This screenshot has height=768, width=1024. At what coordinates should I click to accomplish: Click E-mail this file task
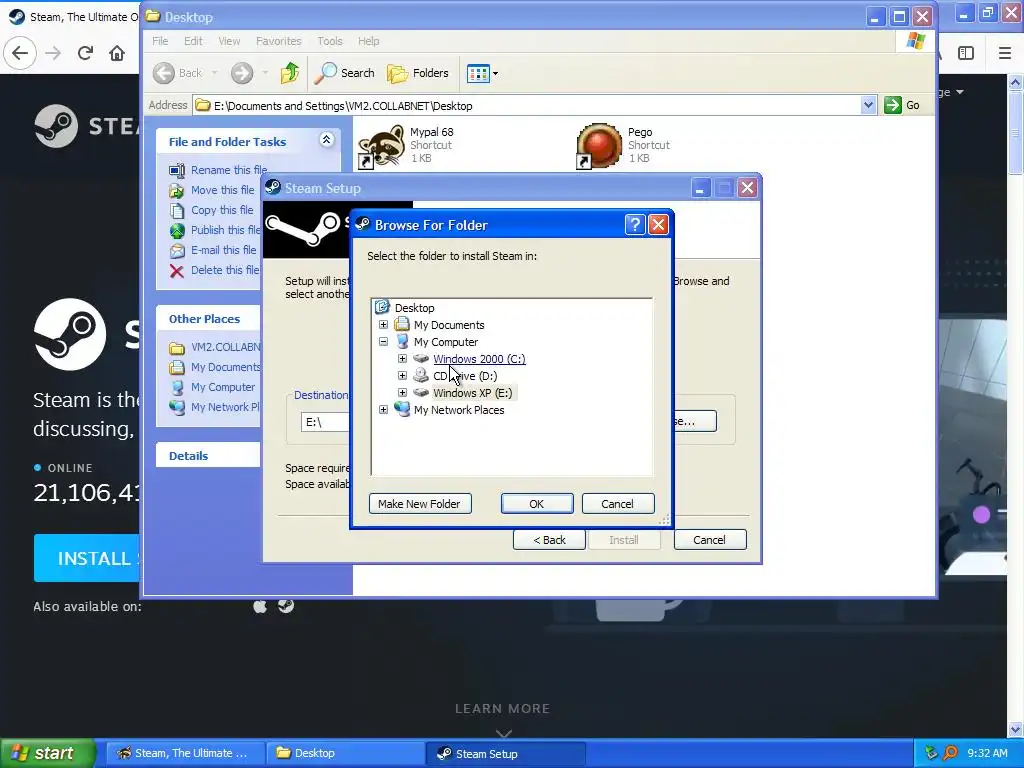[x=213, y=250]
